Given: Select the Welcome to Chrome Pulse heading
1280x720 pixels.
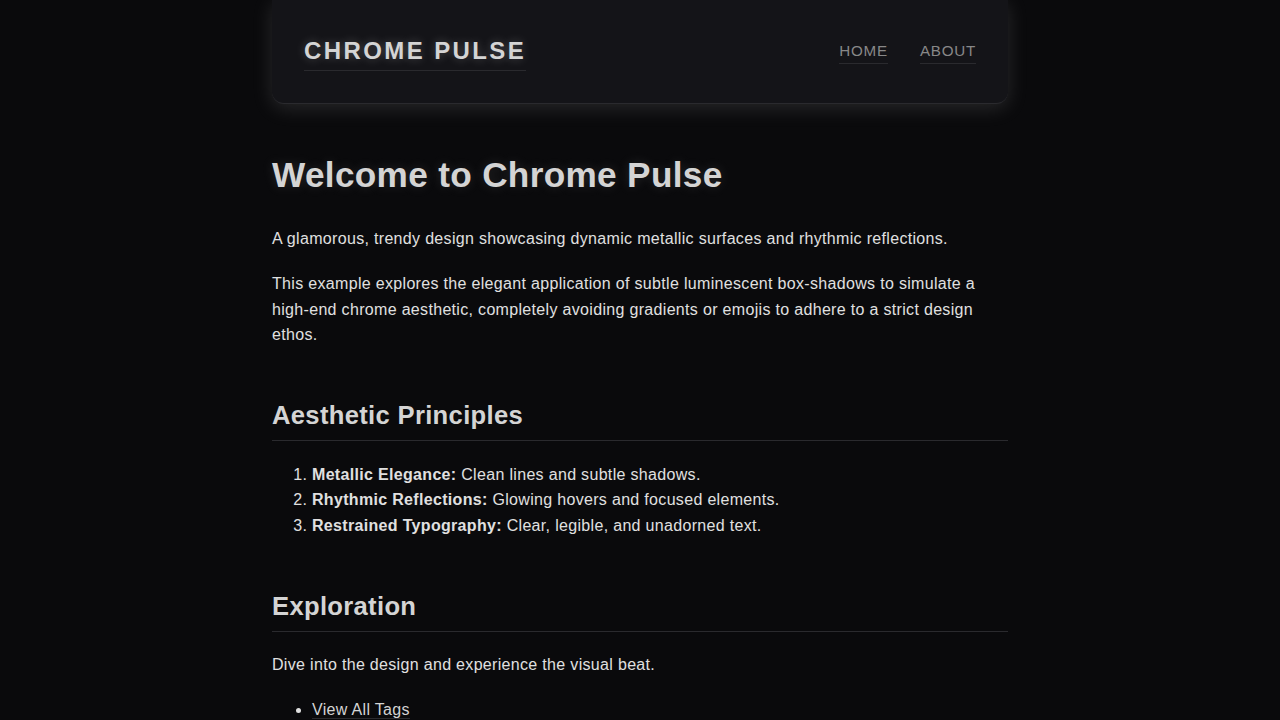Looking at the screenshot, I should [x=497, y=175].
